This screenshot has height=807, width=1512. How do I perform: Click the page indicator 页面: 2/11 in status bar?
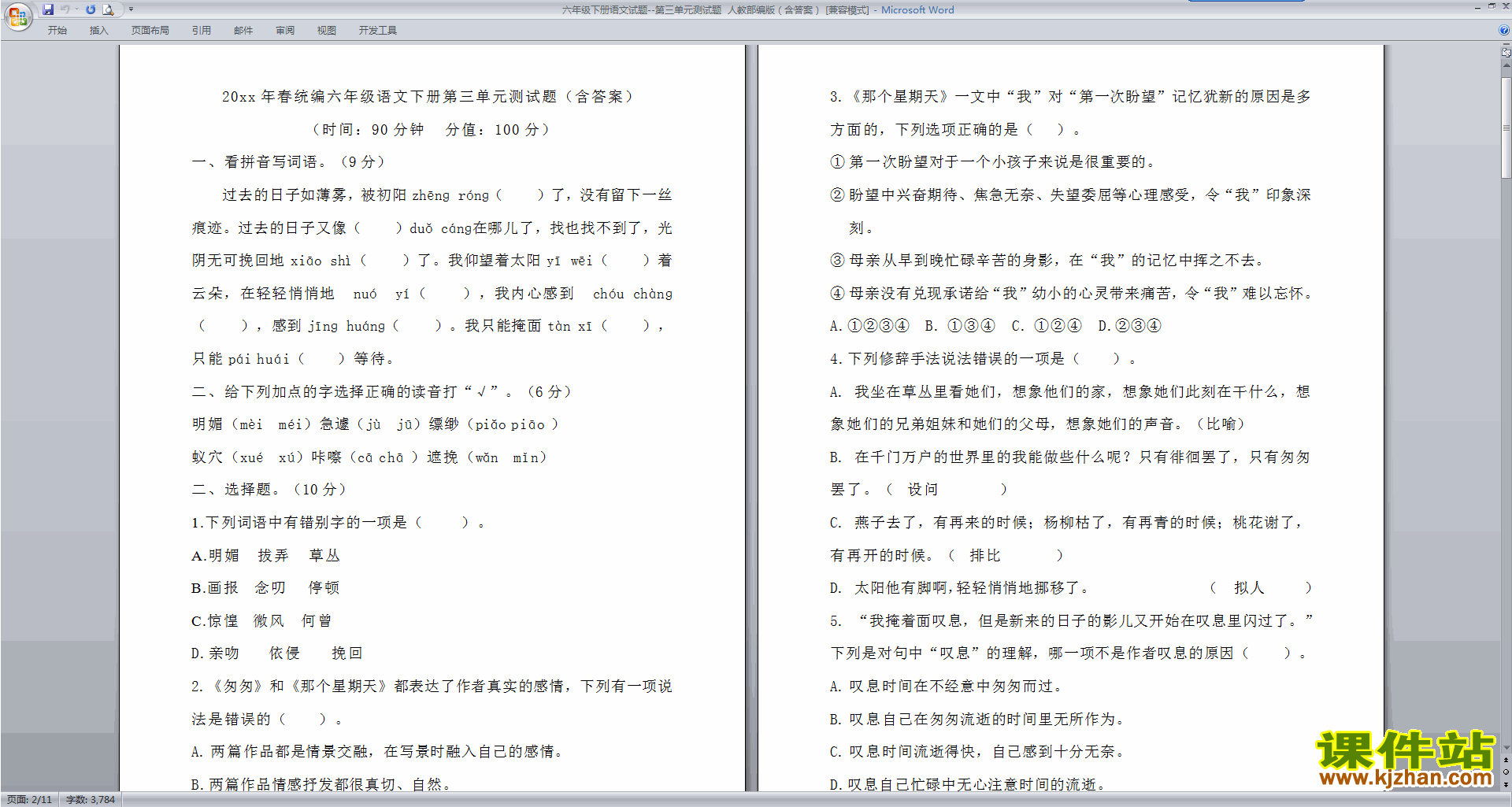pyautogui.click(x=29, y=799)
